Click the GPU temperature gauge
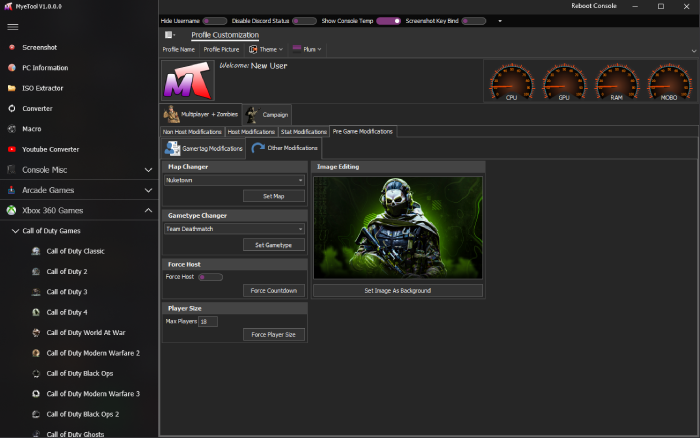Image resolution: width=700 pixels, height=438 pixels. [564, 82]
